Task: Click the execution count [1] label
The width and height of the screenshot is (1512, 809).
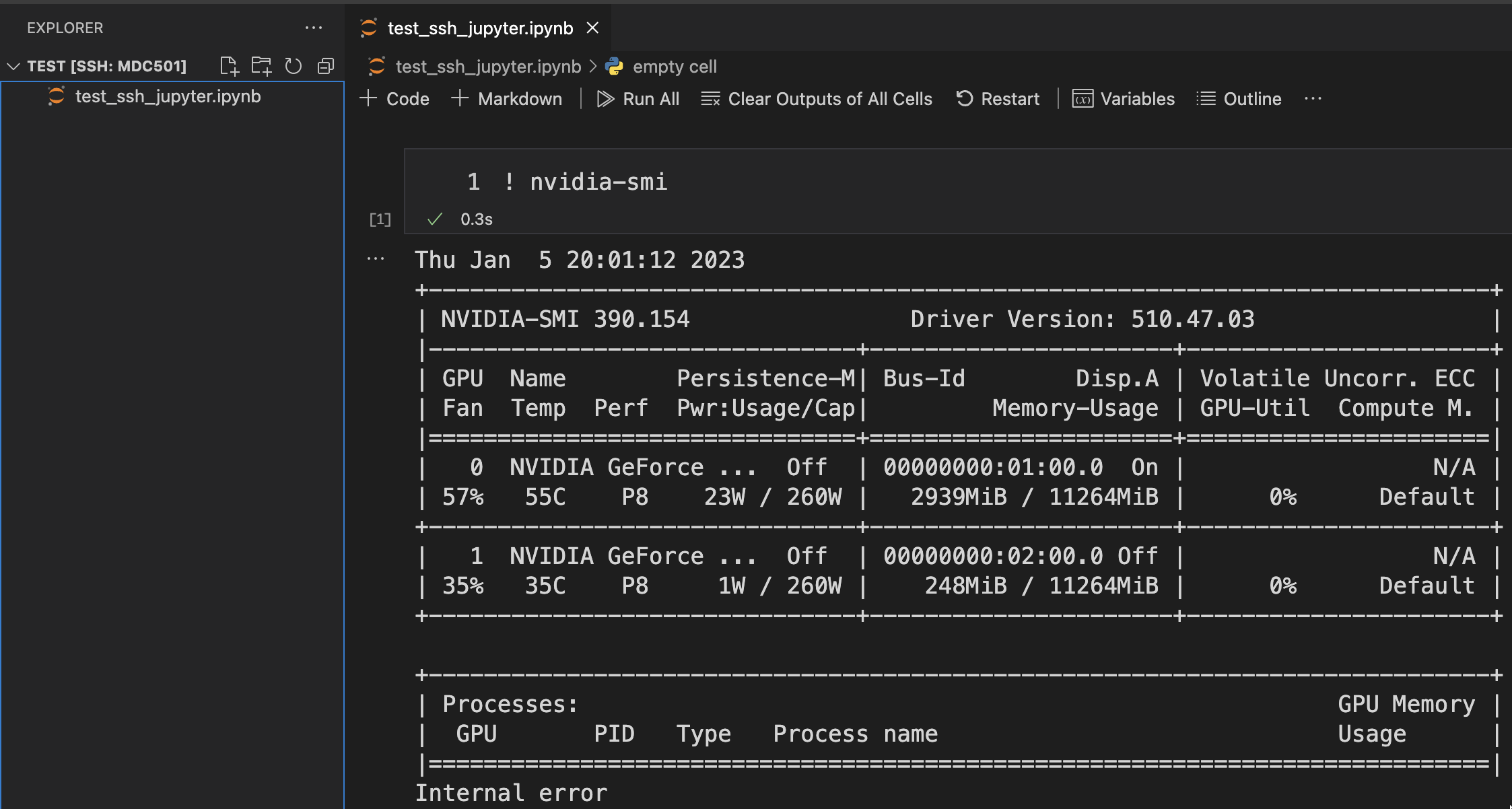Action: click(x=380, y=219)
